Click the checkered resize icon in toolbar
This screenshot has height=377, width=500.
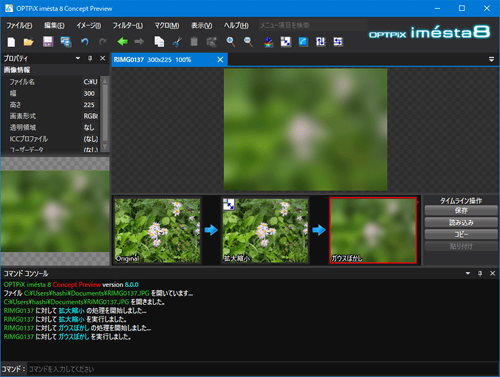(286, 42)
